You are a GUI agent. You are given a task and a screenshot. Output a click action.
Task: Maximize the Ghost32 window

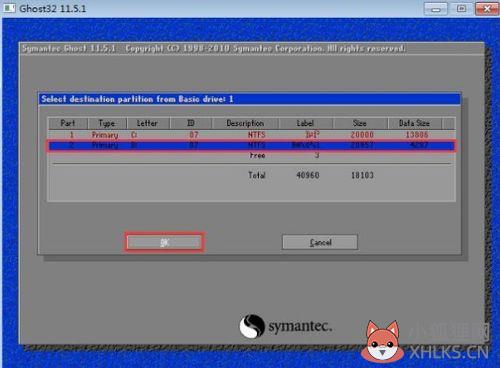(461, 8)
